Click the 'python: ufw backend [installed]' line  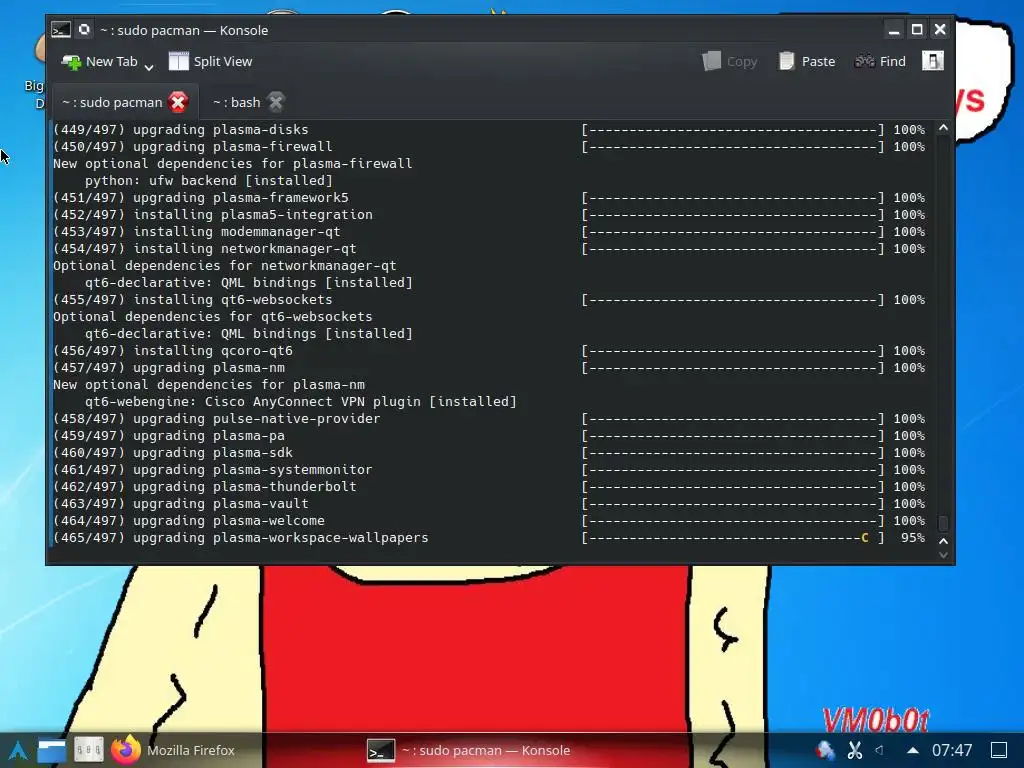(209, 181)
